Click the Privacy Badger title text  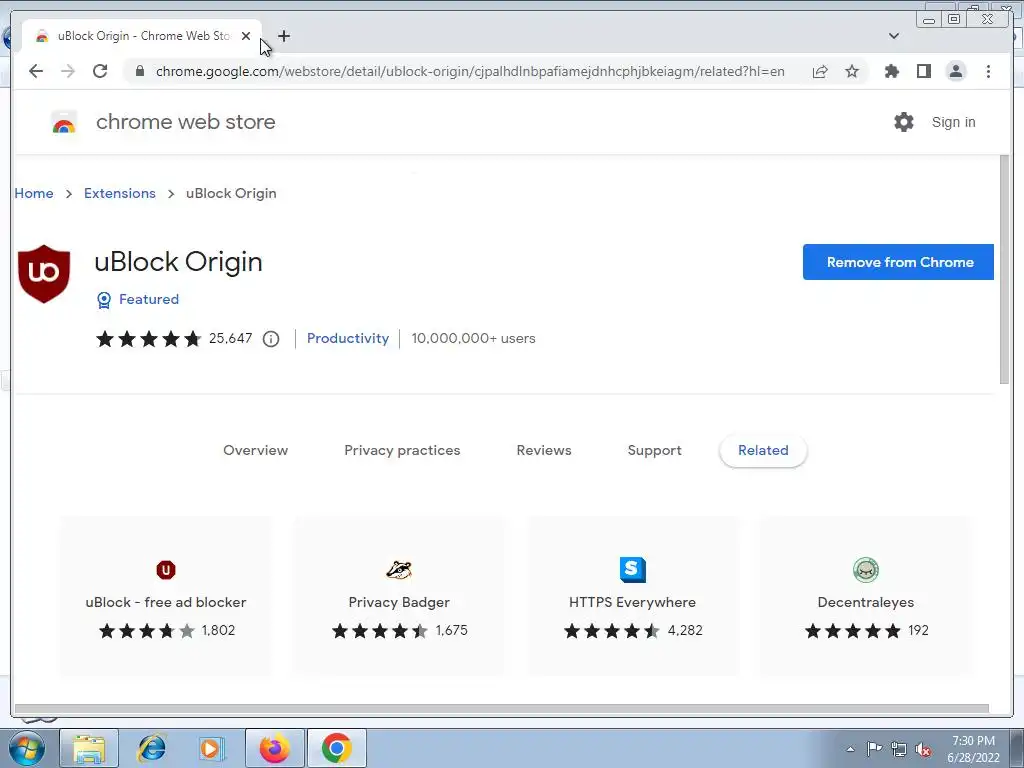tap(399, 602)
